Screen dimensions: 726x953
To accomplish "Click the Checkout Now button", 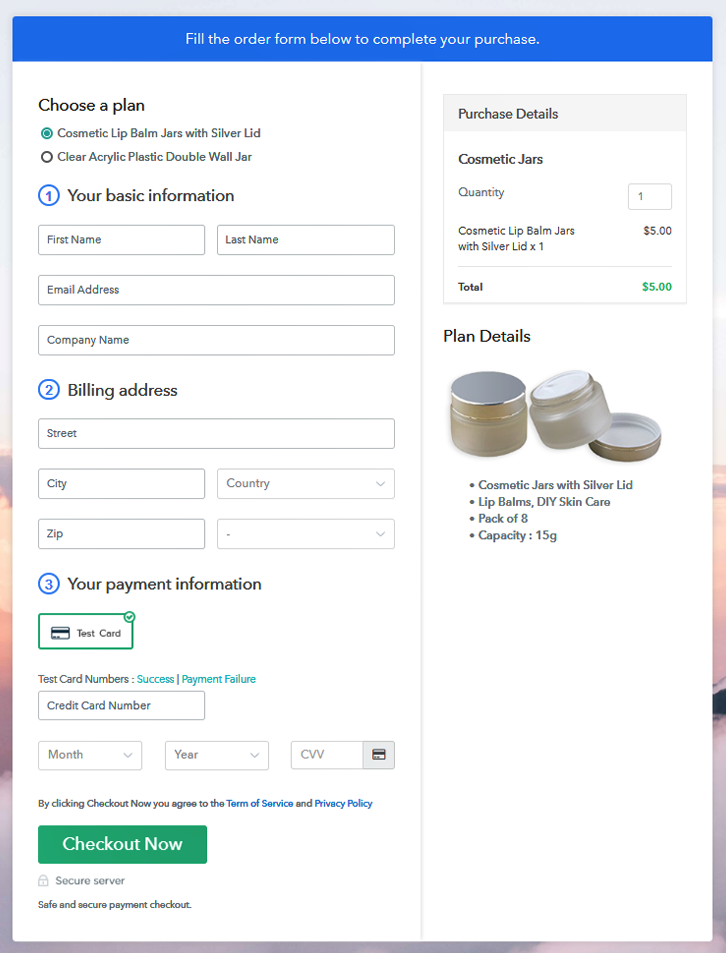I will tap(122, 844).
